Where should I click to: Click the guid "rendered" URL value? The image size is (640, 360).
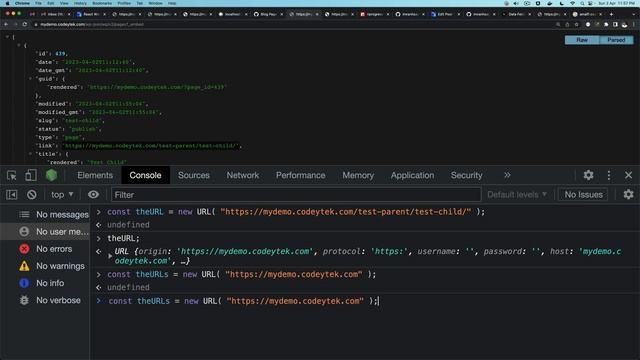pyautogui.click(x=157, y=87)
